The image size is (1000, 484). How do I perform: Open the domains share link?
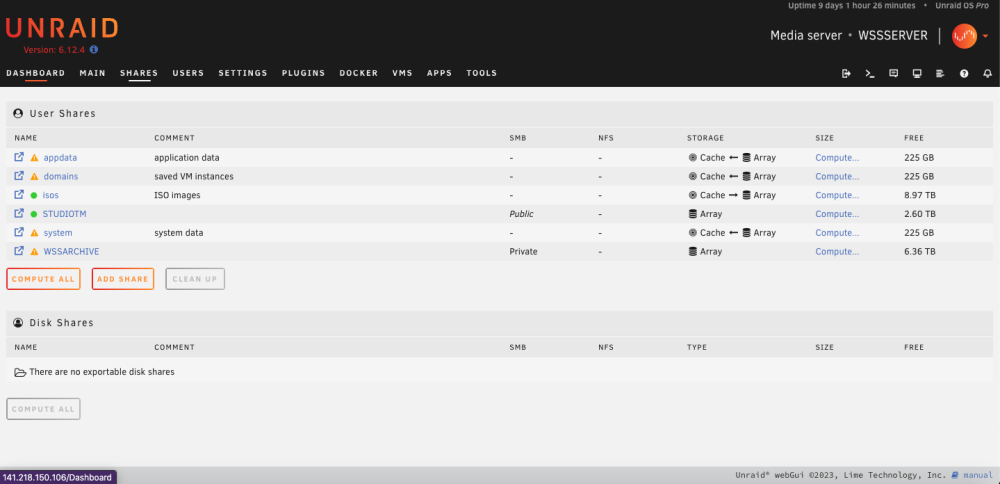tap(61, 177)
